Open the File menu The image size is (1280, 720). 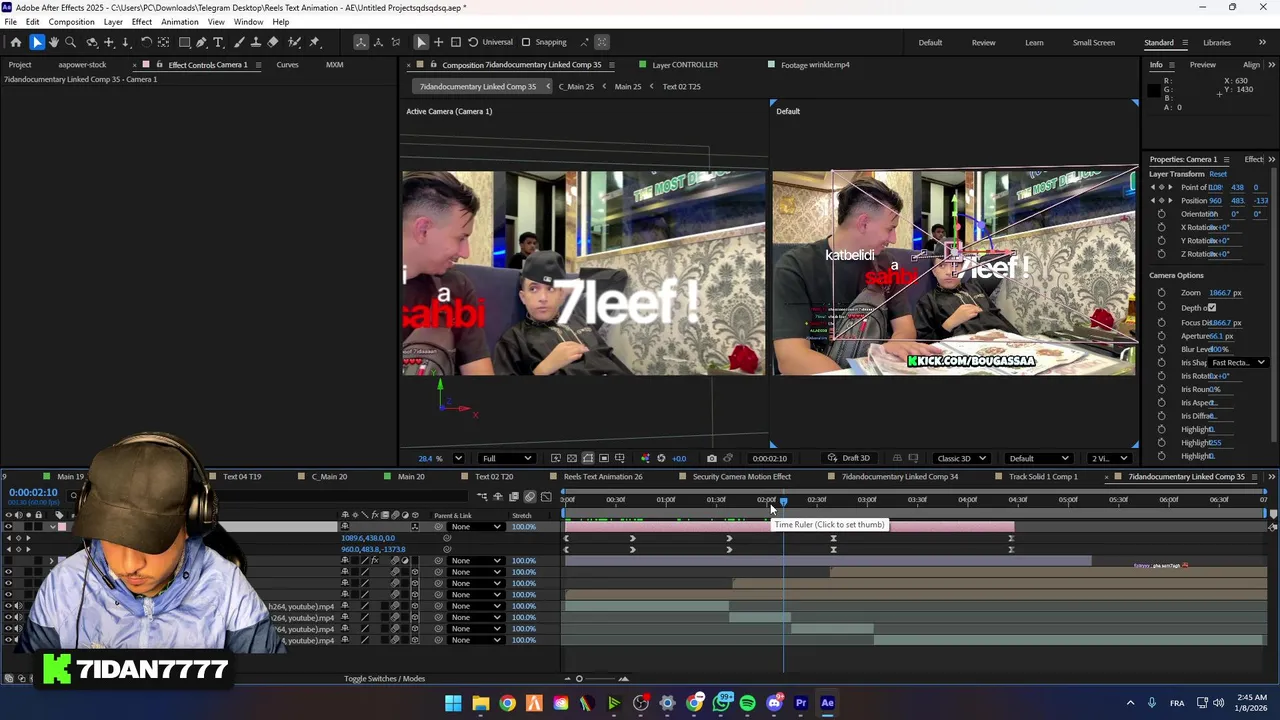(10, 22)
